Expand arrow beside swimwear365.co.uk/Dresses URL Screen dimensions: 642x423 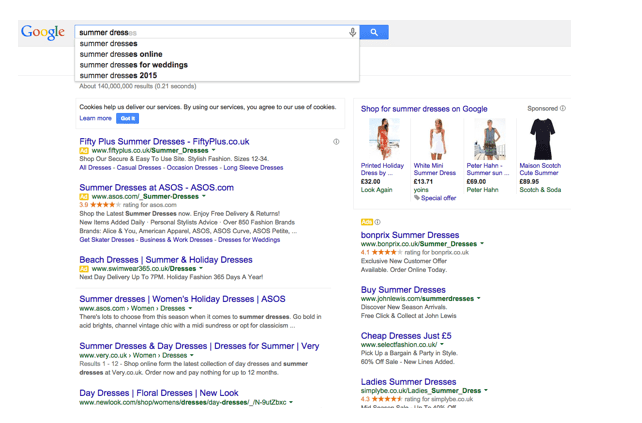(202, 269)
